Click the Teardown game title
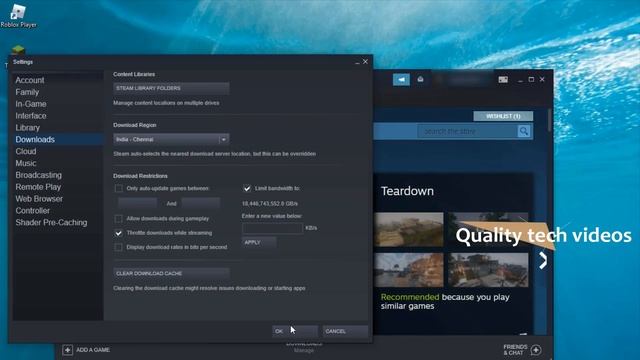 (x=407, y=191)
